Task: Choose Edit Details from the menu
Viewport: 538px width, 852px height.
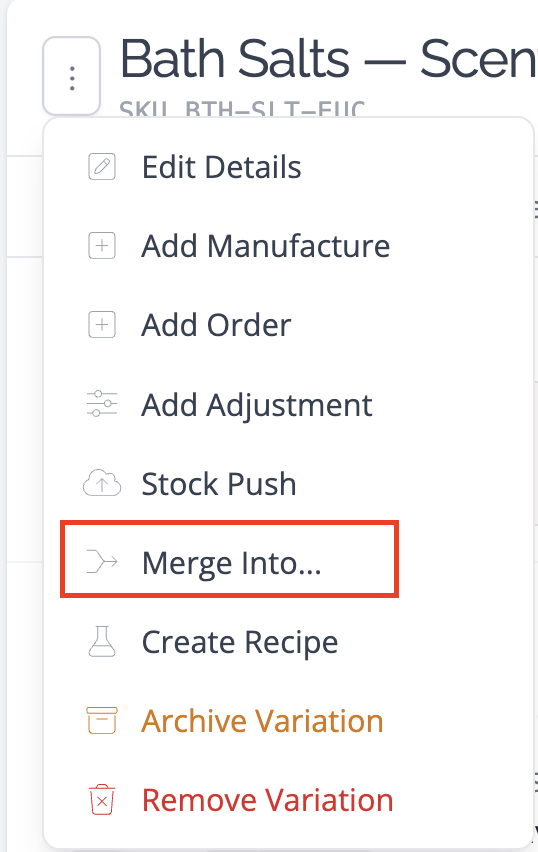Action: point(221,167)
